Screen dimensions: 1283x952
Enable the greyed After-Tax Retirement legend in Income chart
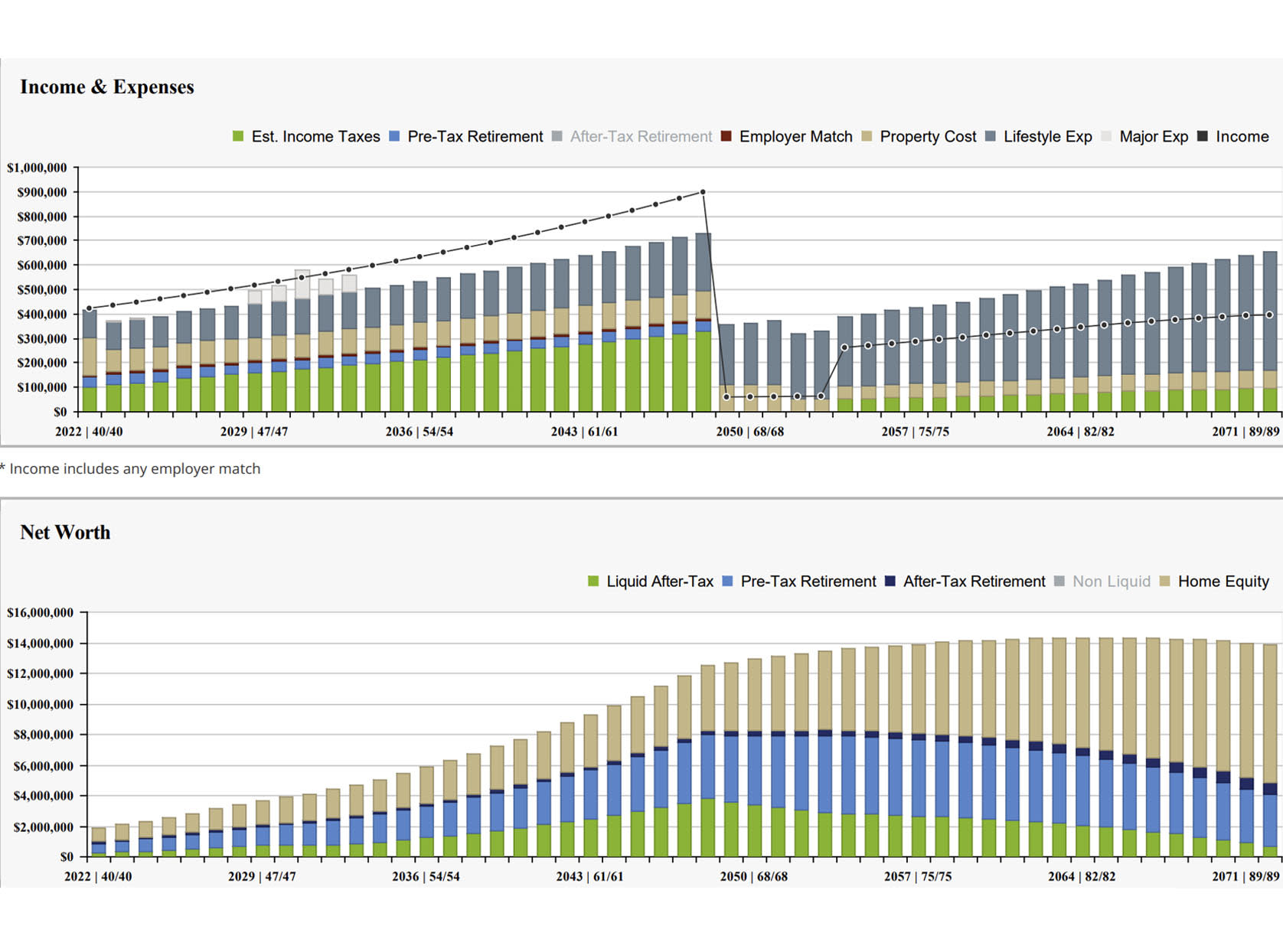pyautogui.click(x=632, y=136)
